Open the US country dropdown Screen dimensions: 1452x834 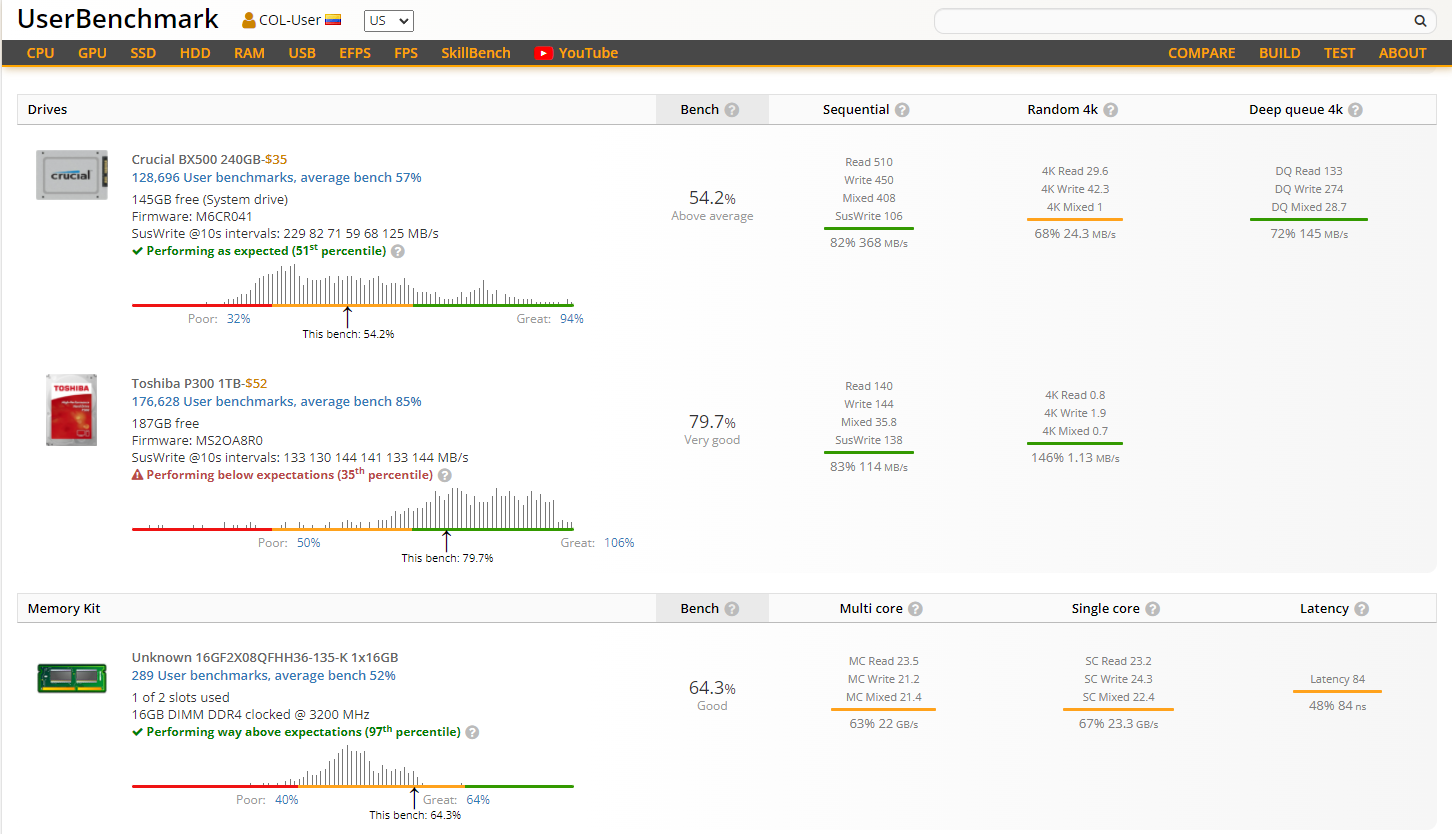(389, 21)
